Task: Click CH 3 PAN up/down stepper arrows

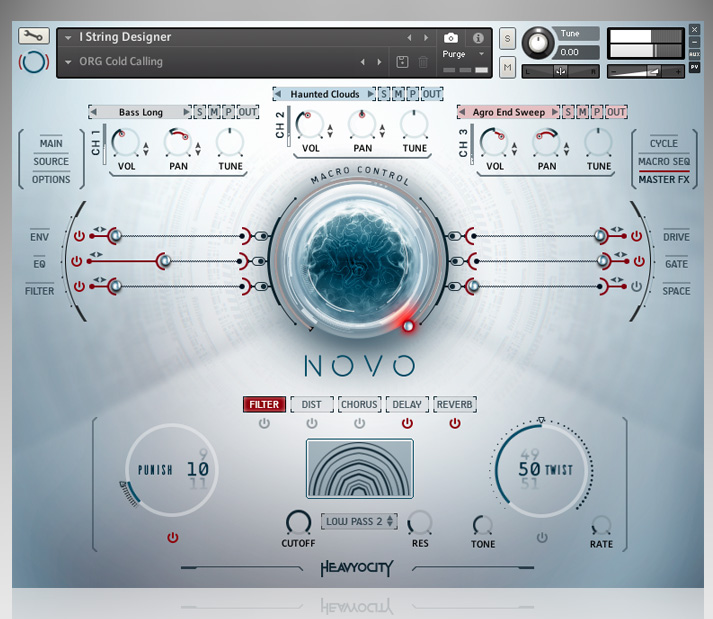Action: [566, 149]
